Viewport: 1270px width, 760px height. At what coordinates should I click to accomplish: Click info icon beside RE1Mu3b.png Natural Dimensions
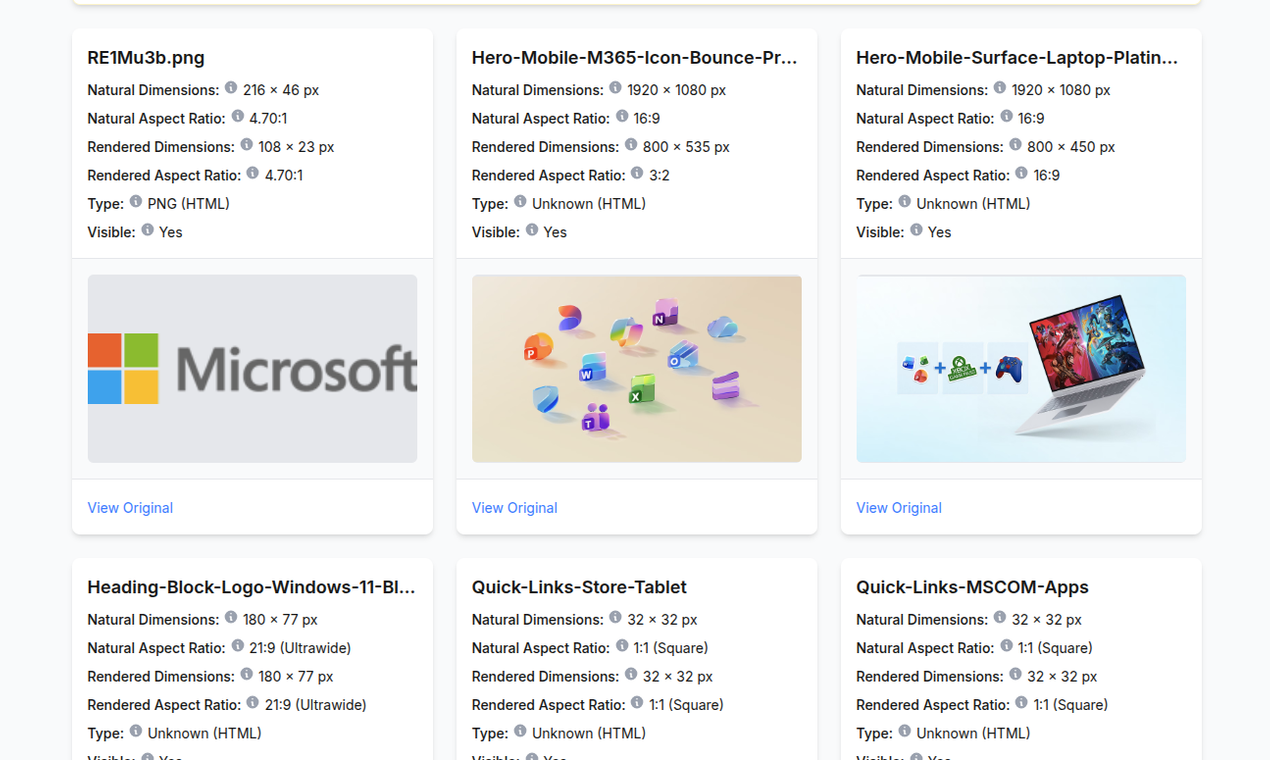(x=231, y=88)
